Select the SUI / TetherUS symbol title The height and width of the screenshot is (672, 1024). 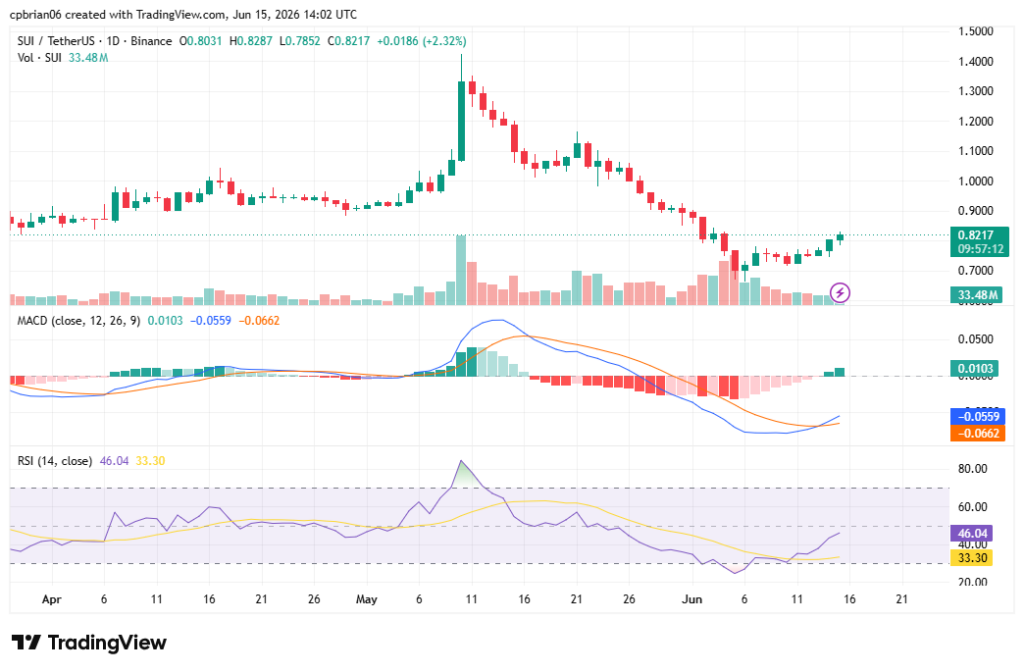(56, 41)
